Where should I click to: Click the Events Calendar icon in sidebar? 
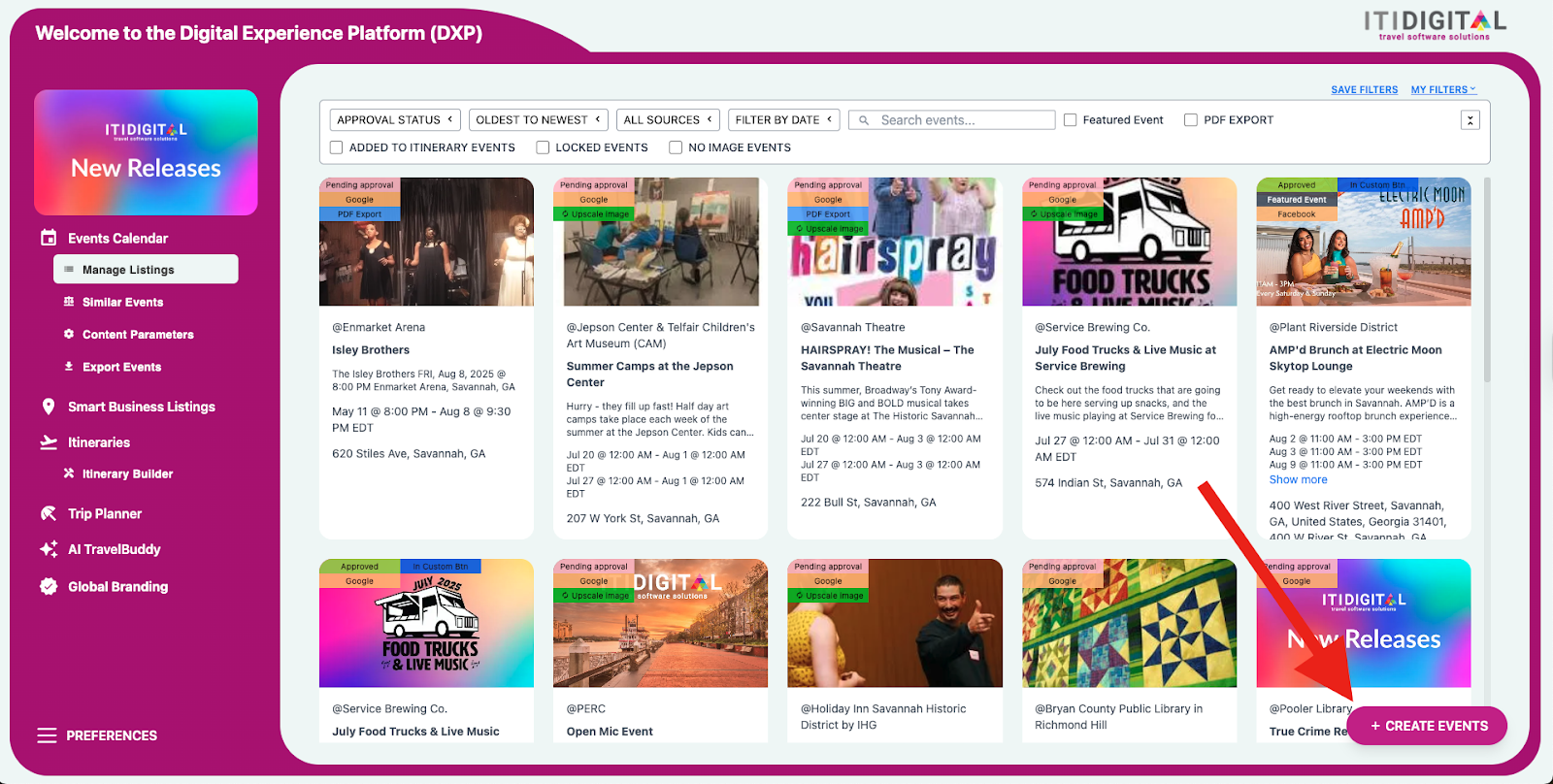coord(49,238)
